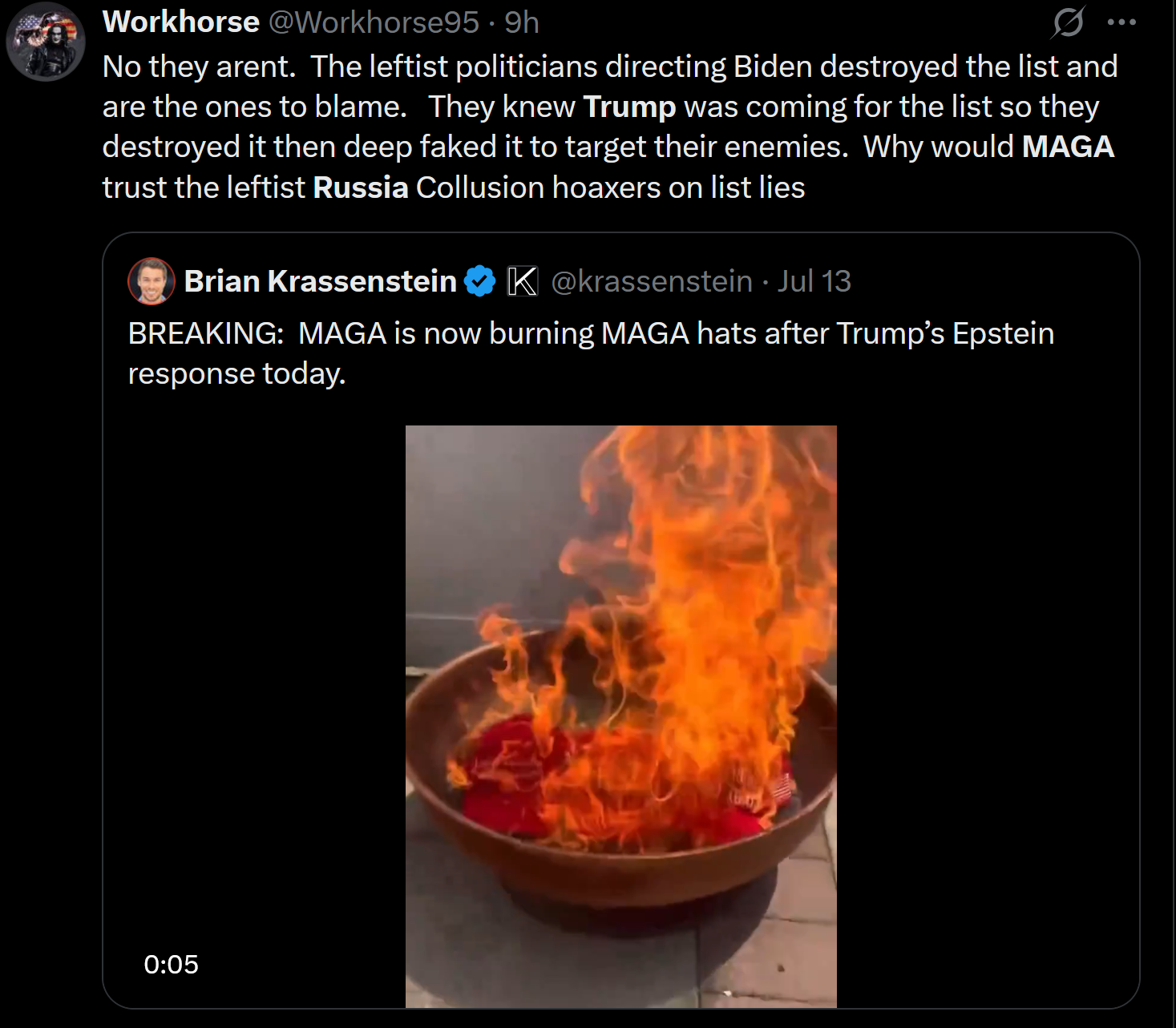Click the bold Russia keyword in tweet
Viewport: 1176px width, 1028px height.
pyautogui.click(x=361, y=187)
